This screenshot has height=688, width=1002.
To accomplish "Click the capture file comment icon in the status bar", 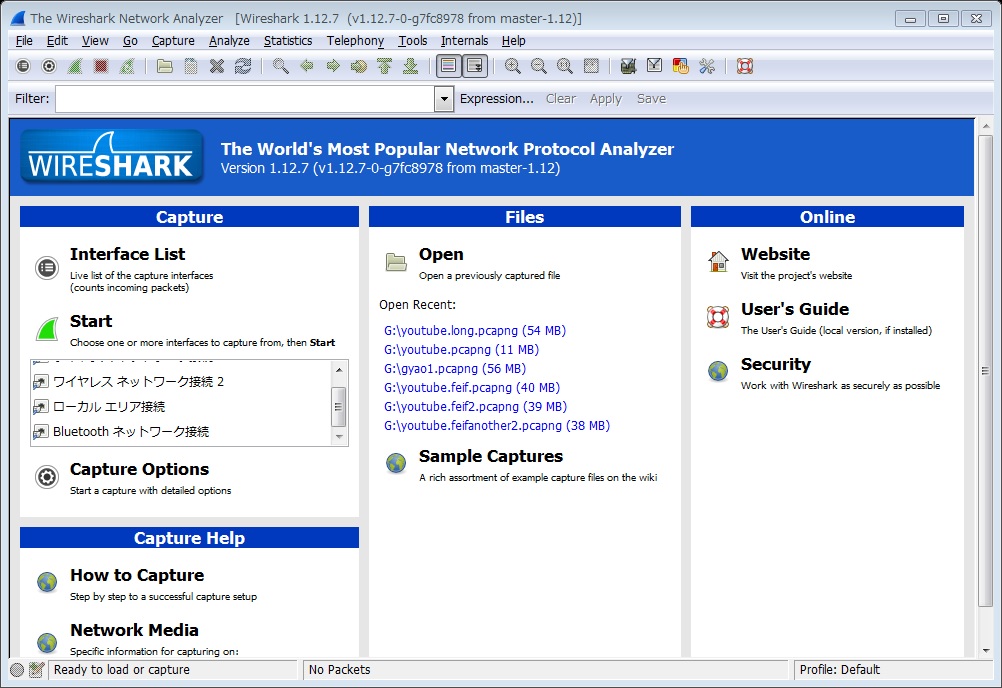I will pos(36,669).
